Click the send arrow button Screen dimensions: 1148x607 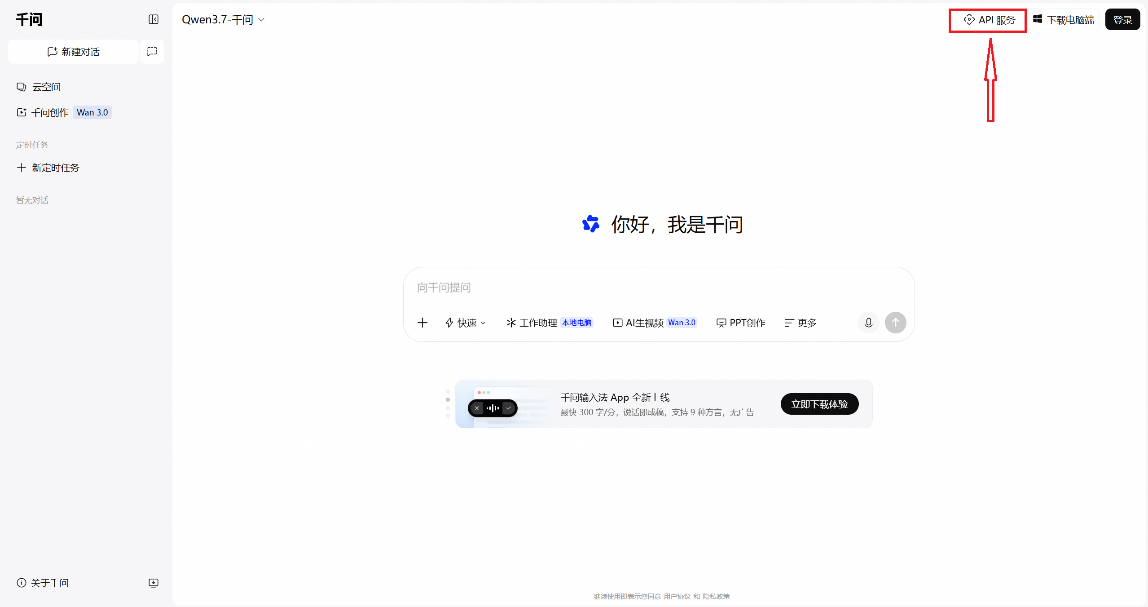[x=895, y=323]
